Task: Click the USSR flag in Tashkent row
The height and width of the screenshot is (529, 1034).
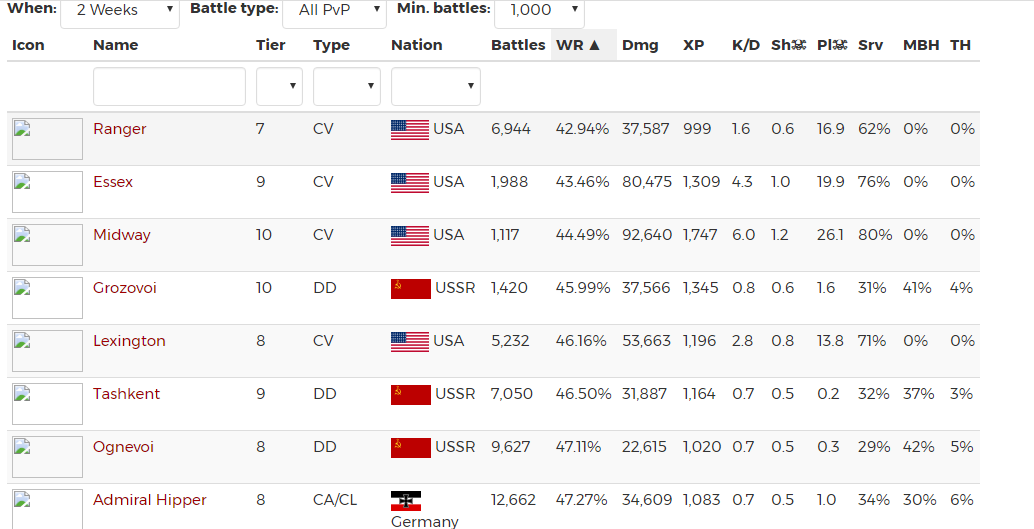Action: pos(410,394)
